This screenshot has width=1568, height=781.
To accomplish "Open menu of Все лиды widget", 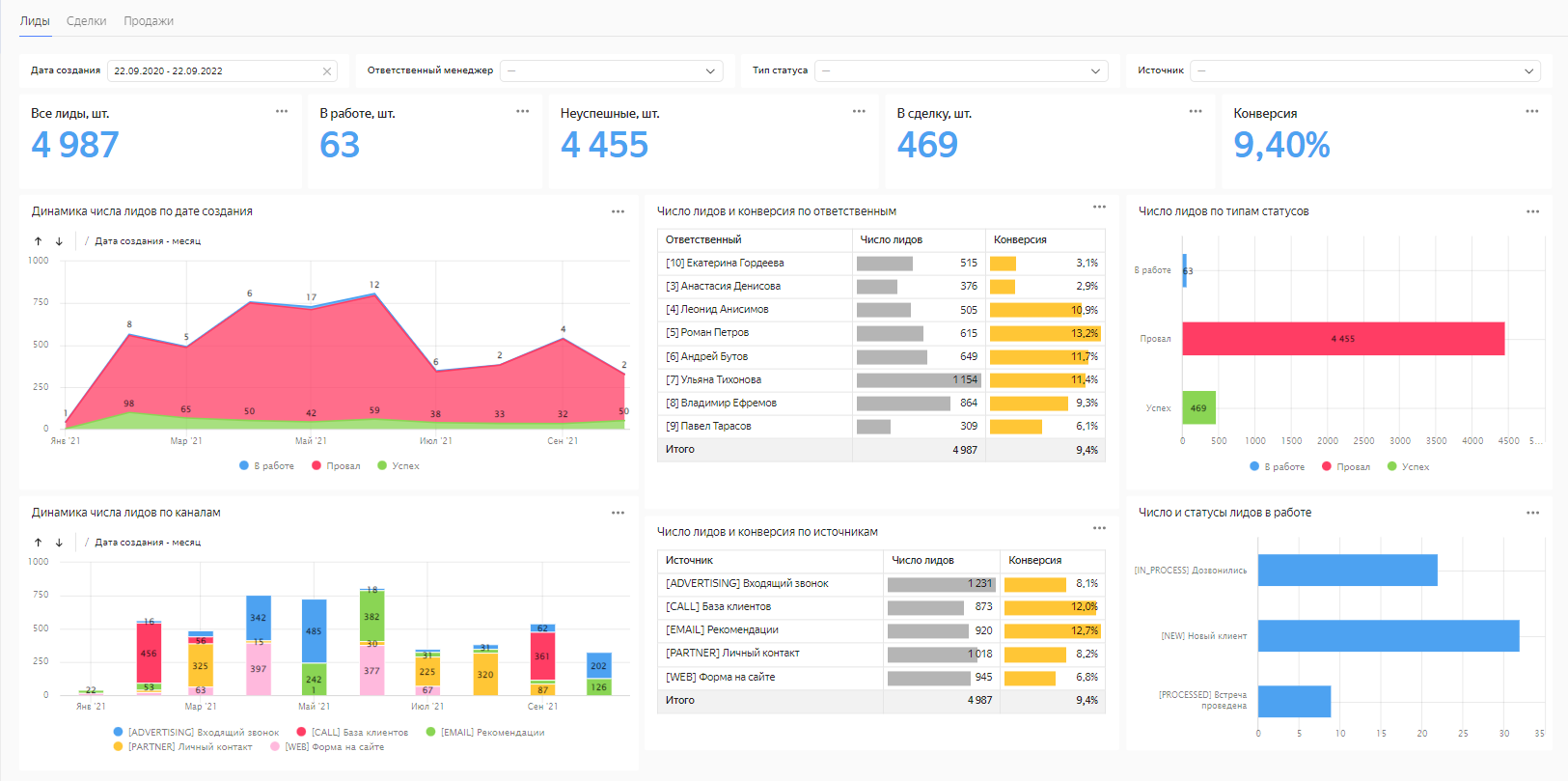I will [x=282, y=111].
